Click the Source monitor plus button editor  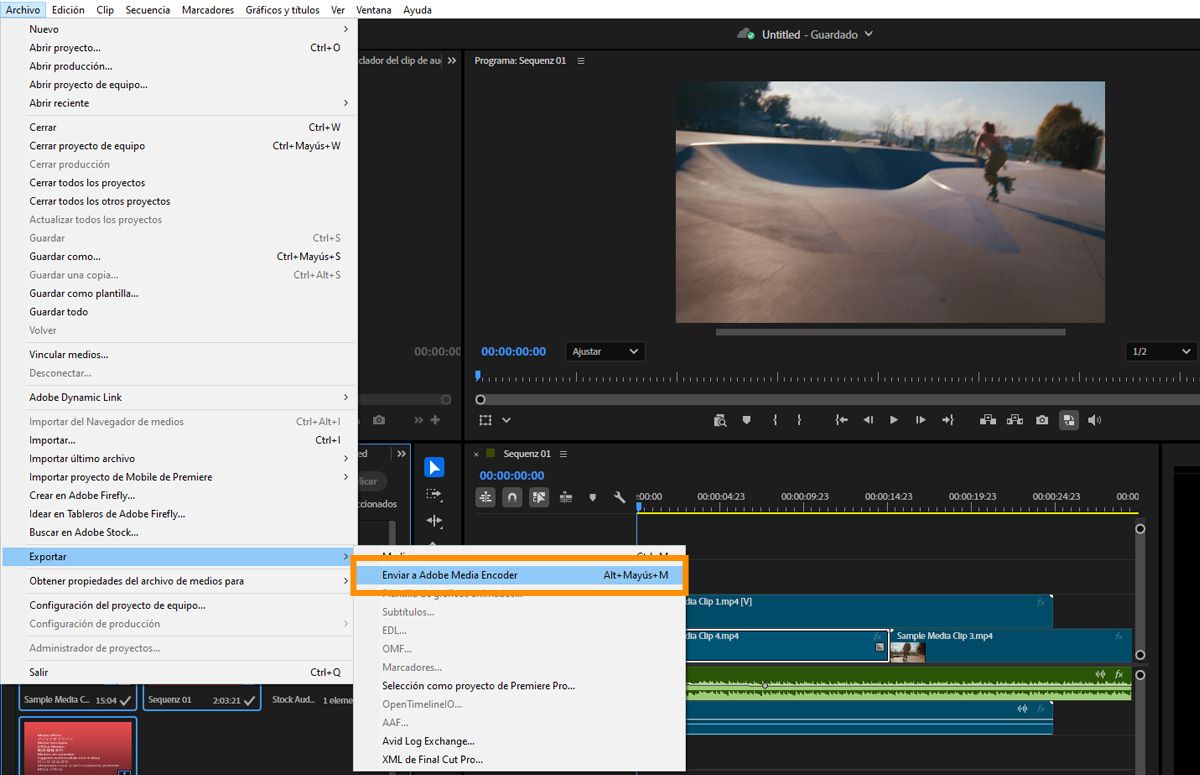pos(435,421)
